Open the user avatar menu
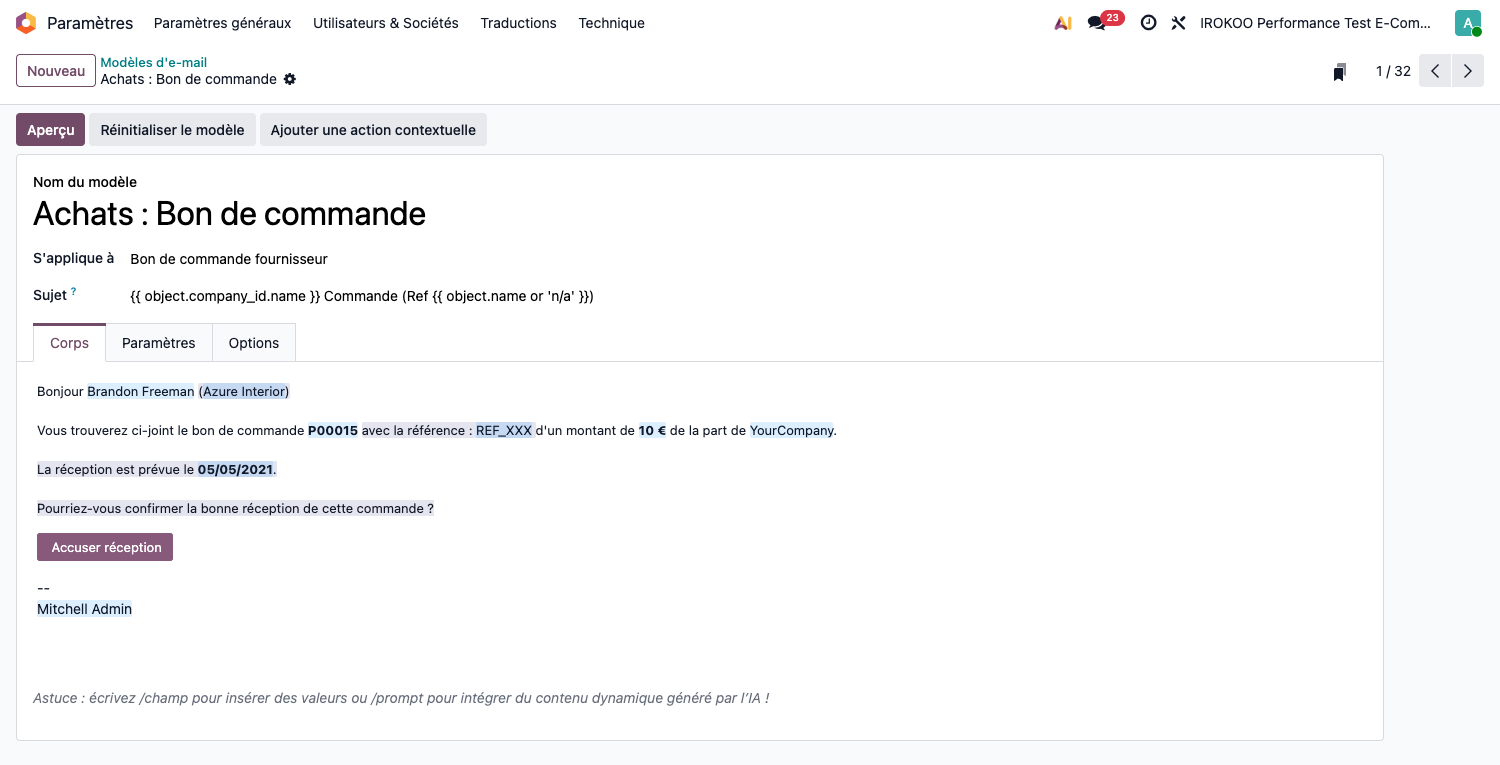The image size is (1500, 765). pyautogui.click(x=1468, y=23)
